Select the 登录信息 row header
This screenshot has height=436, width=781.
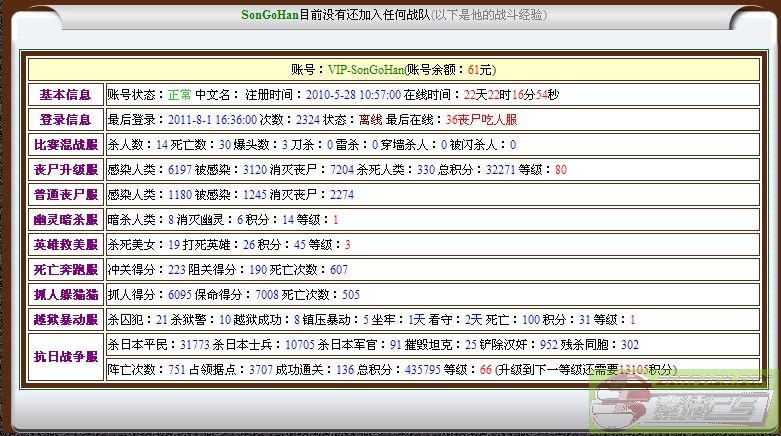[x=65, y=120]
